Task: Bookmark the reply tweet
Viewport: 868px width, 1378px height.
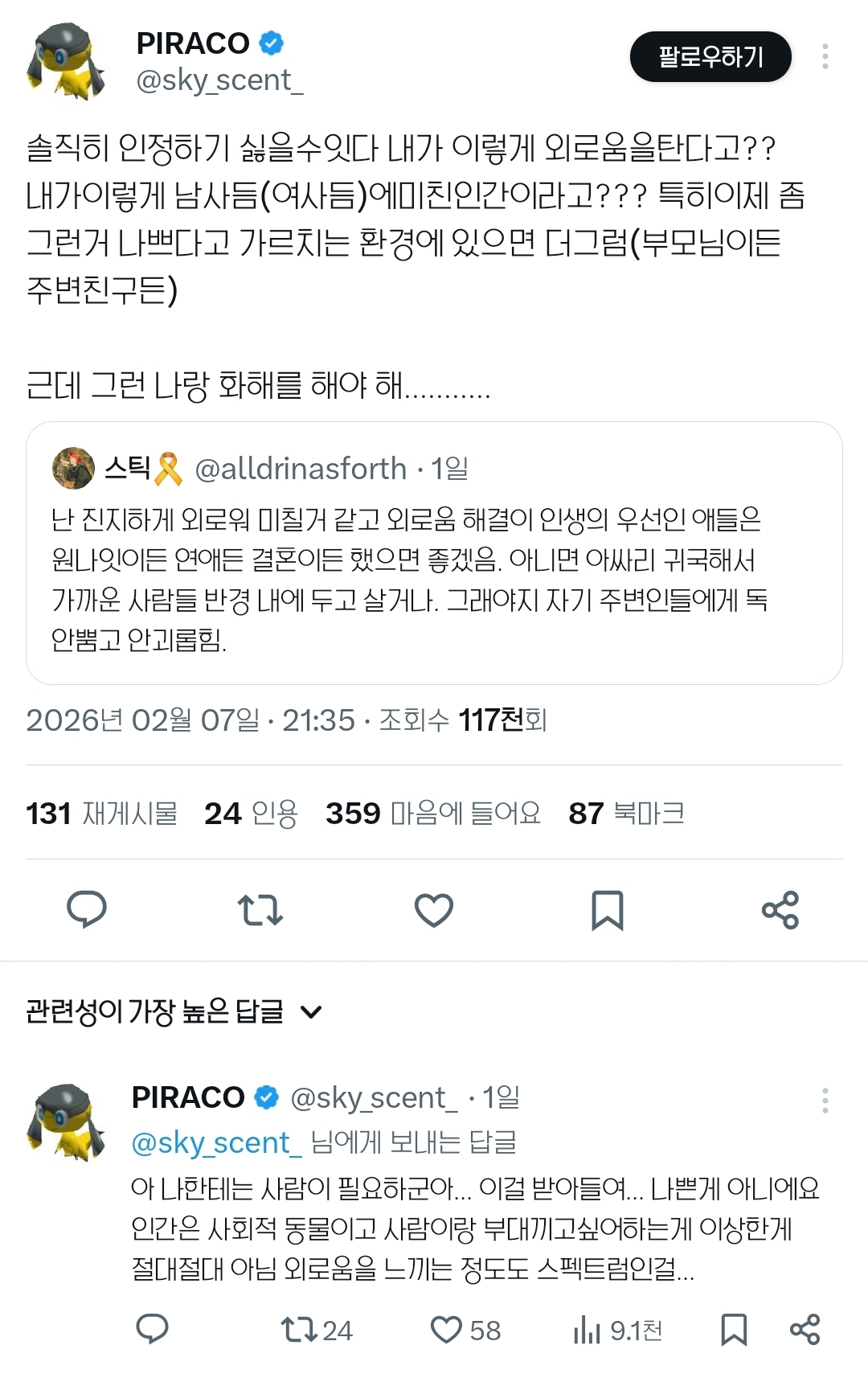Action: click(x=734, y=1329)
